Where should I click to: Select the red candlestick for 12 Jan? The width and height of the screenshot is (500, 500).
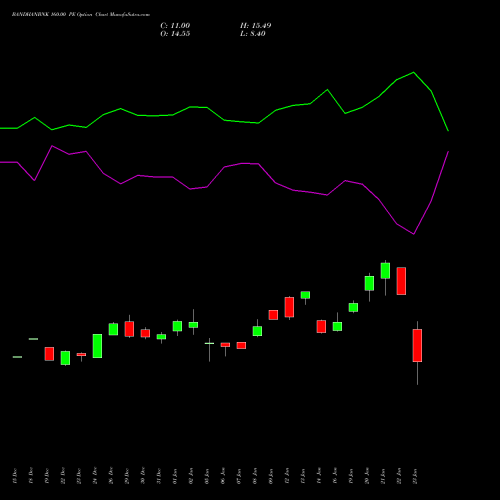click(x=289, y=307)
